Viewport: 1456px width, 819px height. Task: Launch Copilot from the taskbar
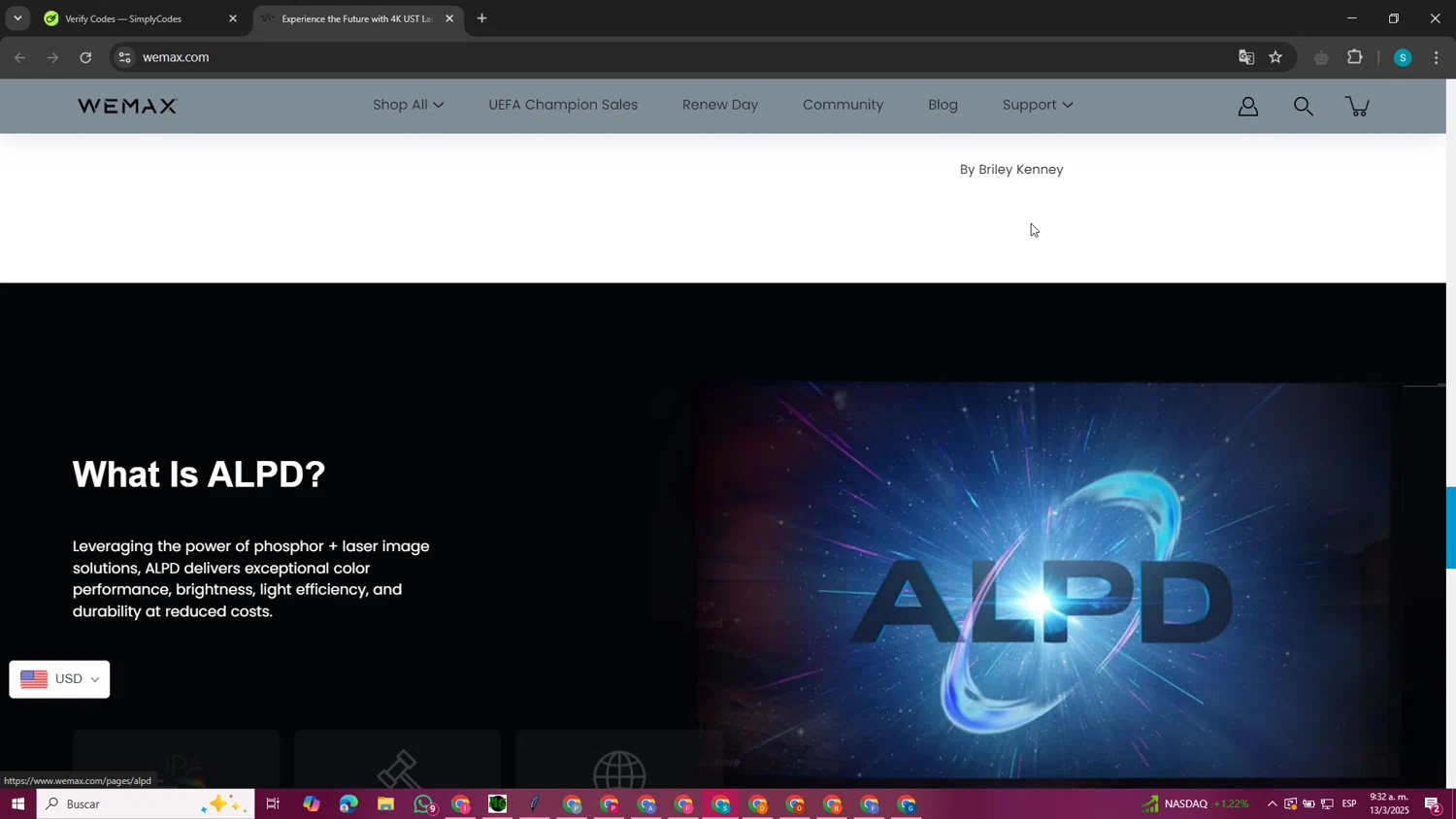[311, 803]
